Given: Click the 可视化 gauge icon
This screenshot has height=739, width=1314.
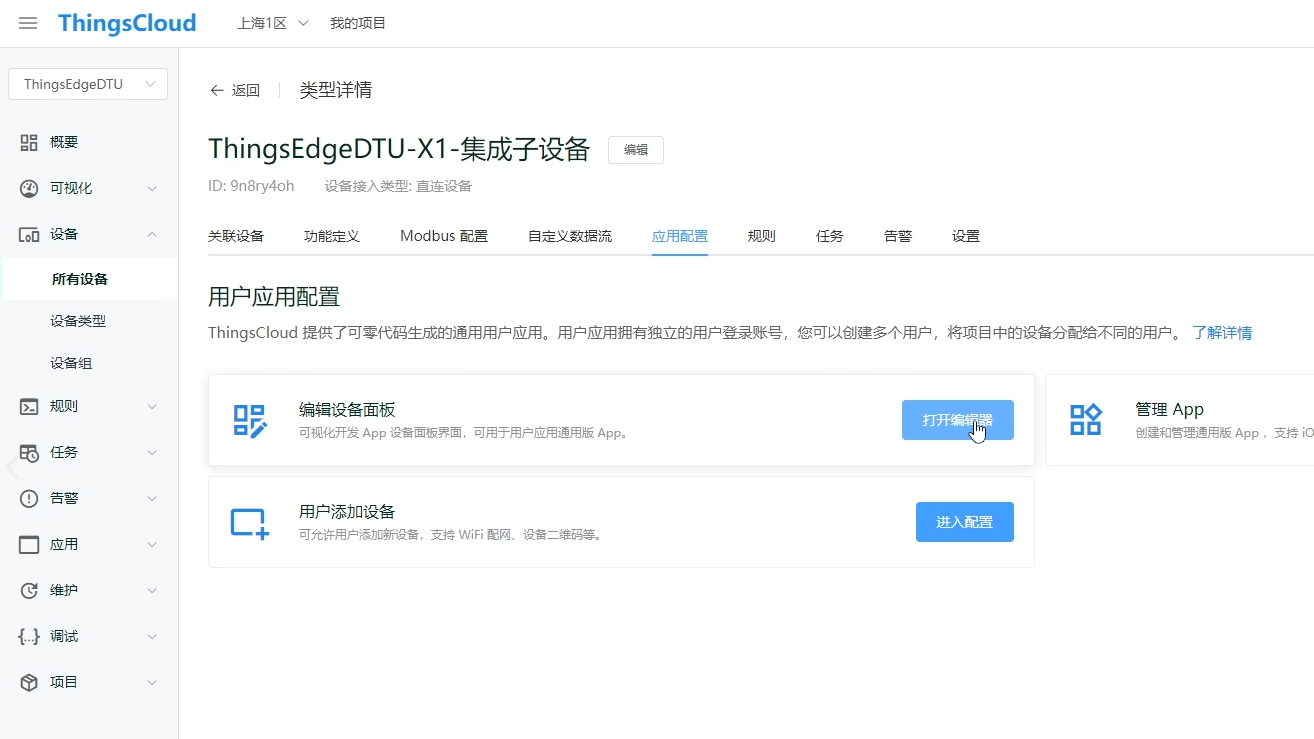Looking at the screenshot, I should [29, 188].
